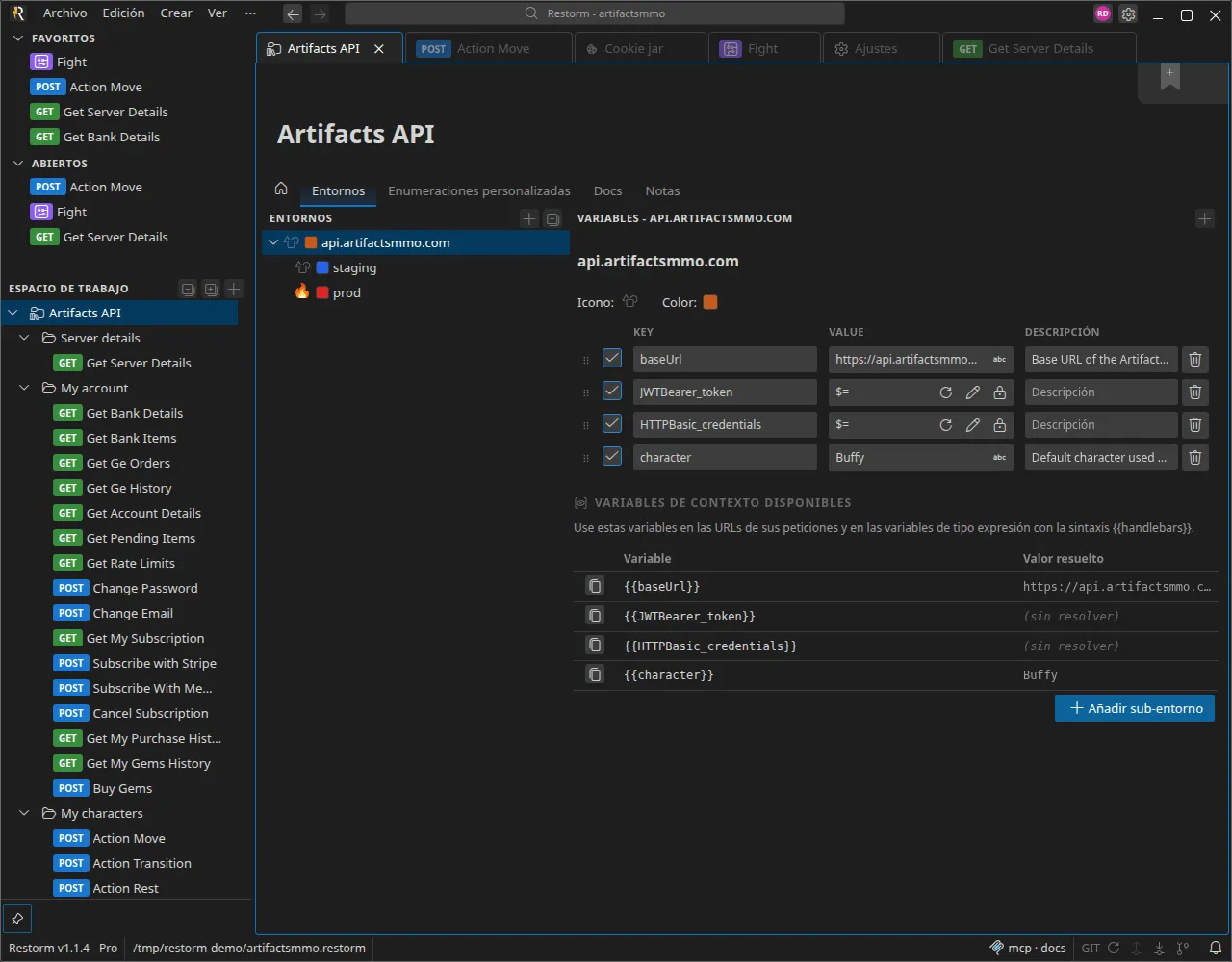Copy the {{baseUrl}} context variable
The width and height of the screenshot is (1232, 962).
pos(596,586)
